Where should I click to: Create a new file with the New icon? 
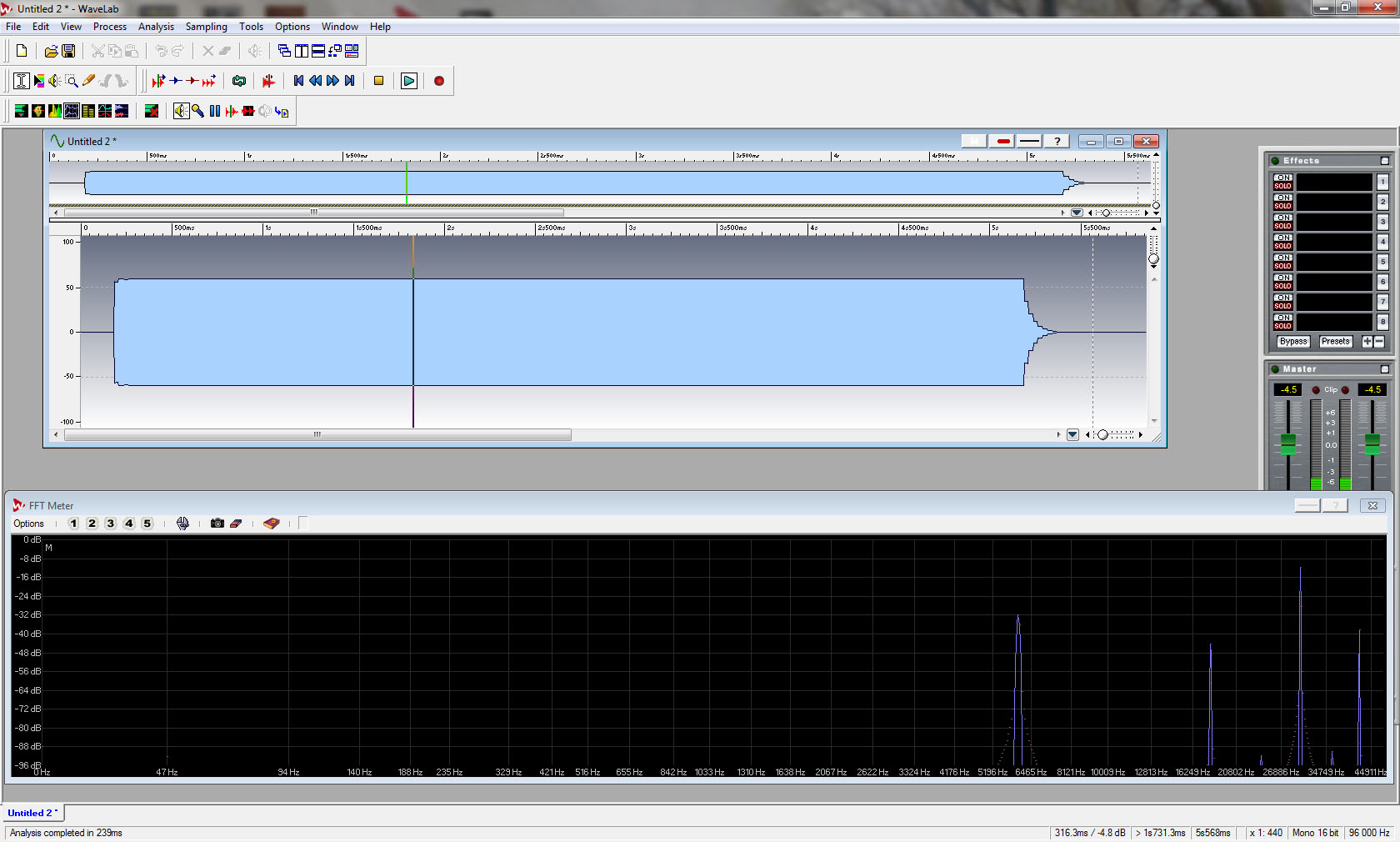tap(22, 51)
